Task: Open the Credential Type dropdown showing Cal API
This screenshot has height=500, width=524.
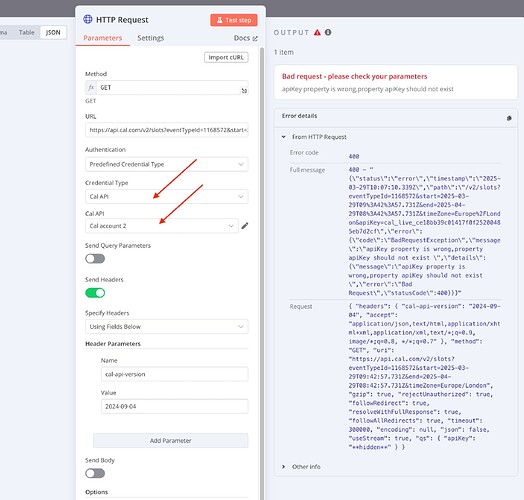Action: 166,197
